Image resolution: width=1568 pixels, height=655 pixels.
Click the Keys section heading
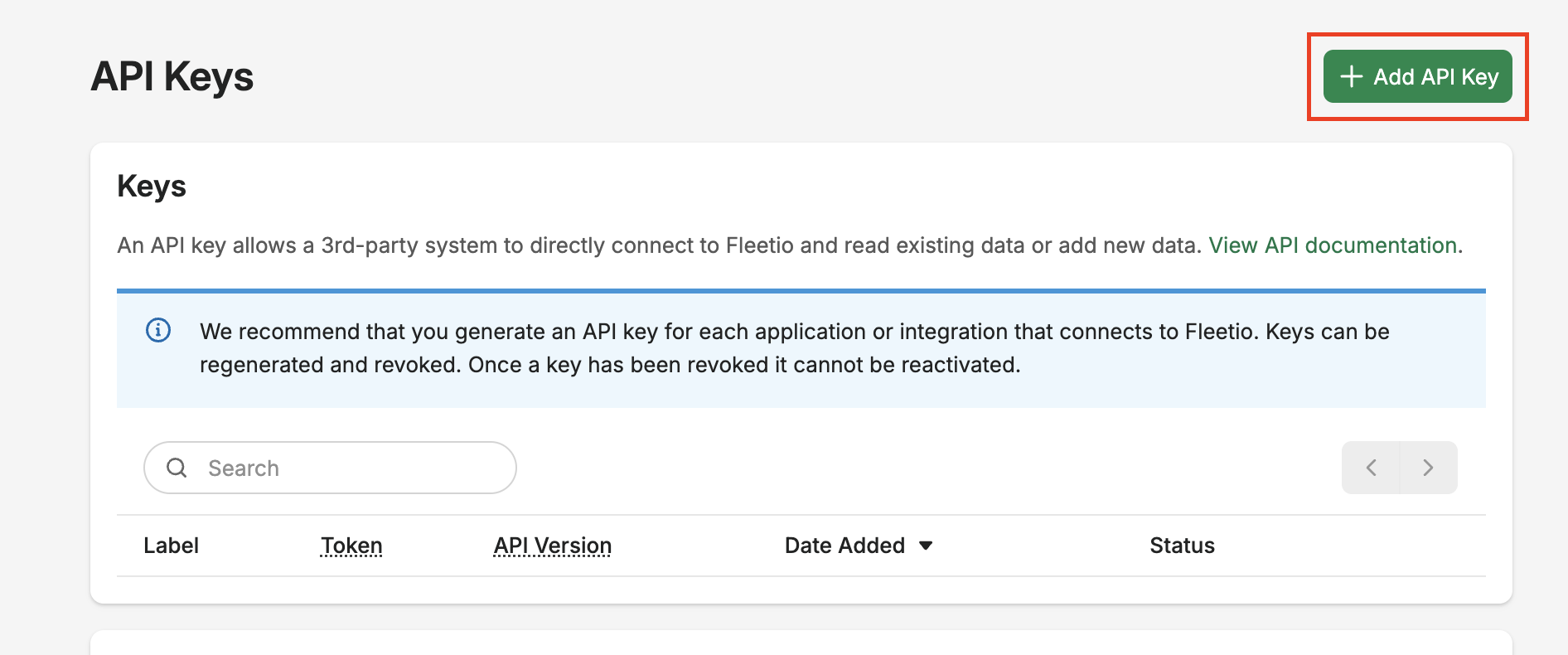coord(152,186)
